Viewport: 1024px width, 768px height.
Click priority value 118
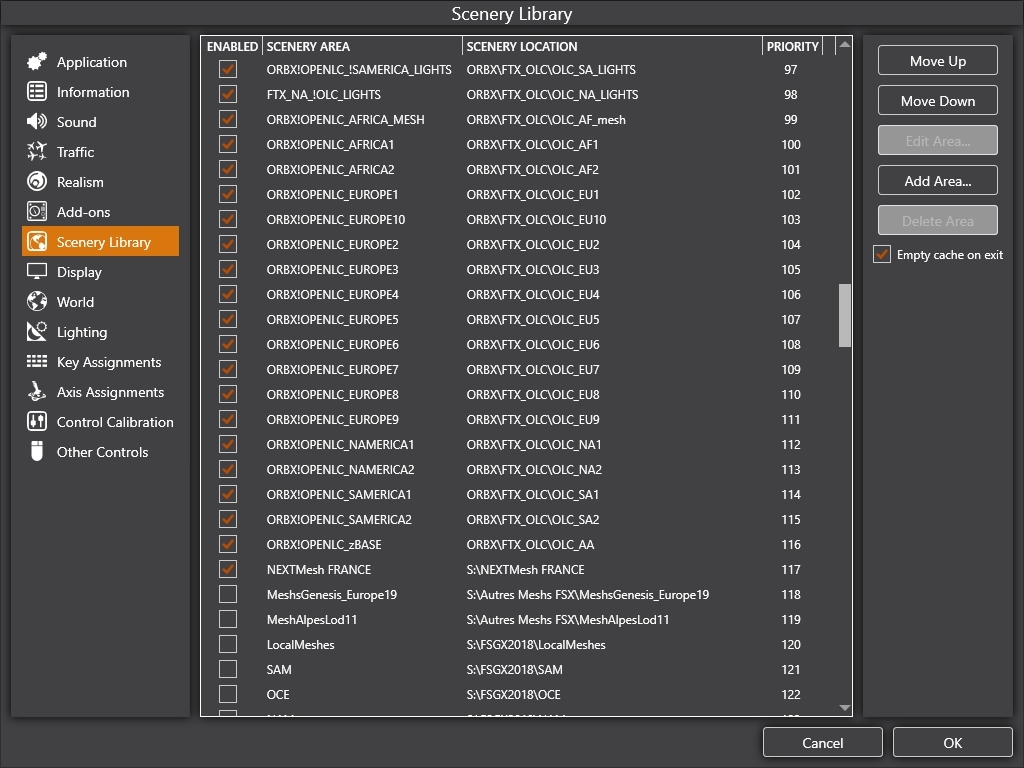tap(791, 594)
